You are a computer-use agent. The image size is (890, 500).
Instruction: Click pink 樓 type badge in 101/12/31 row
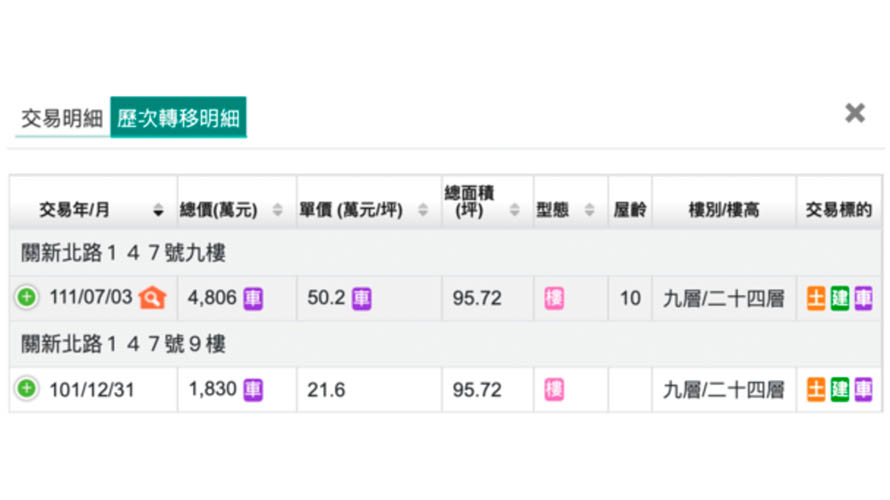(554, 389)
